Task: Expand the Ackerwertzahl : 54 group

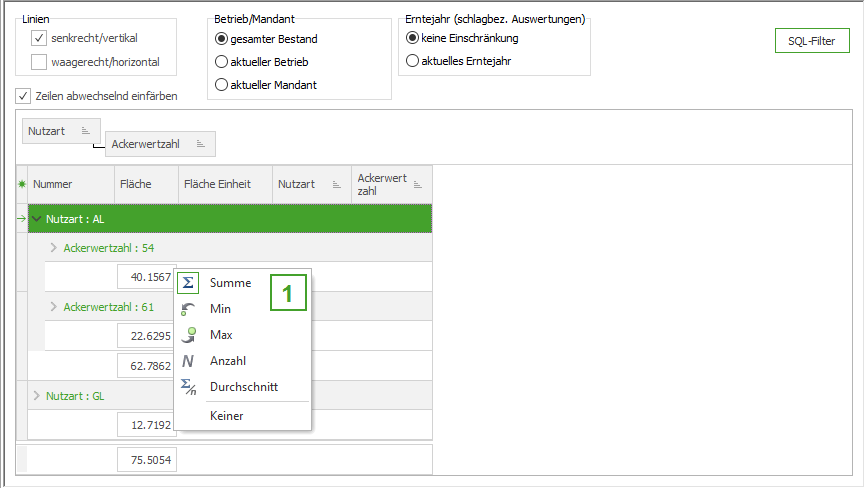Action: (54, 248)
